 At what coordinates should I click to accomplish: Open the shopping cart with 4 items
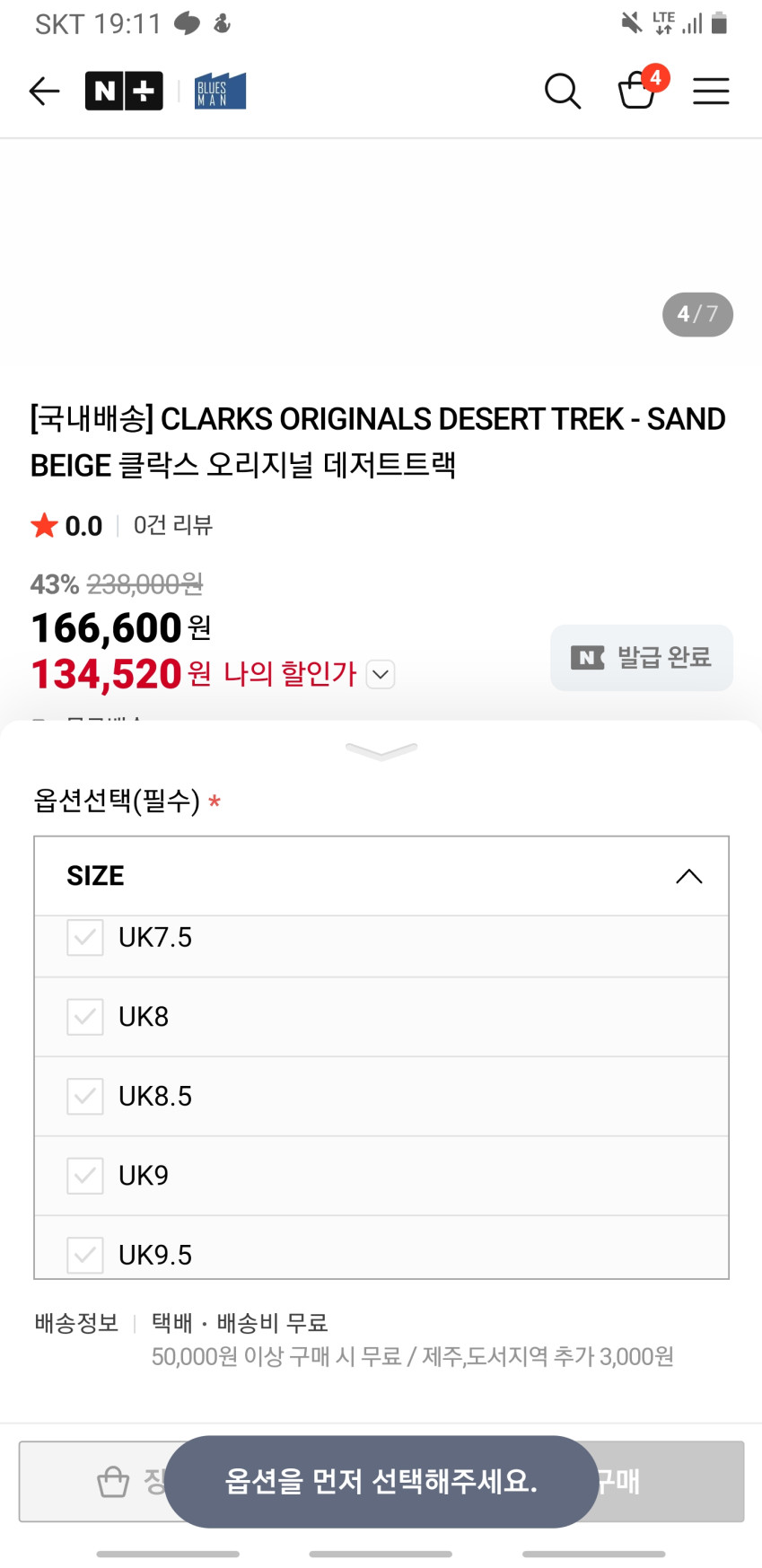pyautogui.click(x=638, y=90)
